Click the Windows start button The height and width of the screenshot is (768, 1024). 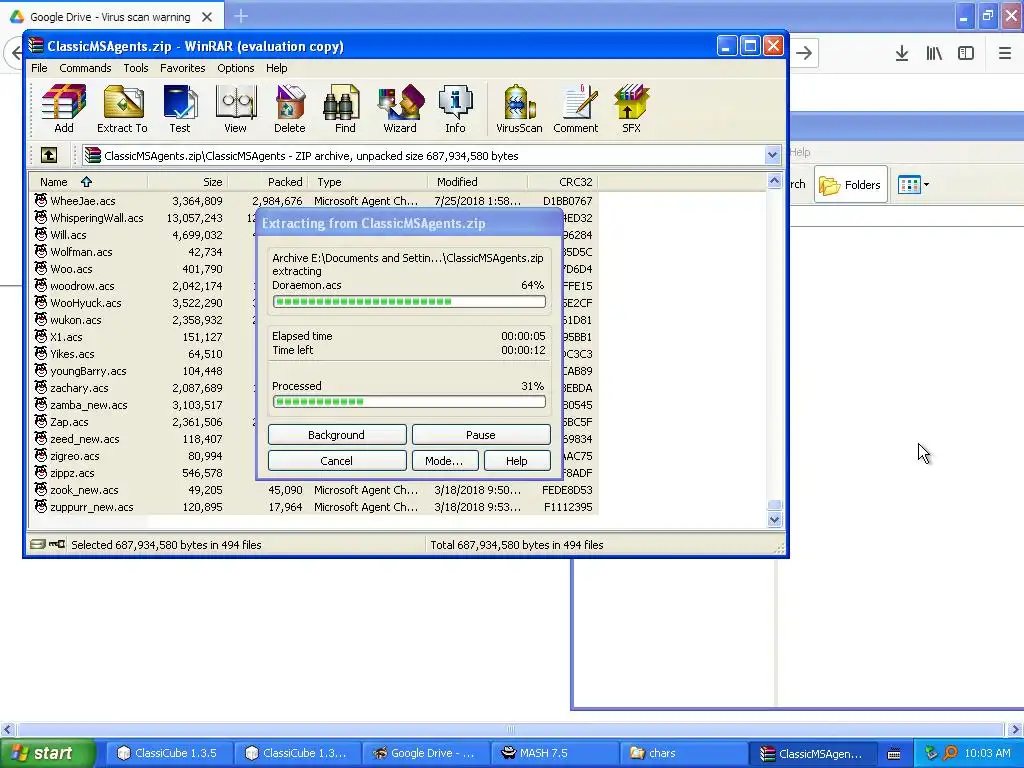click(x=48, y=753)
